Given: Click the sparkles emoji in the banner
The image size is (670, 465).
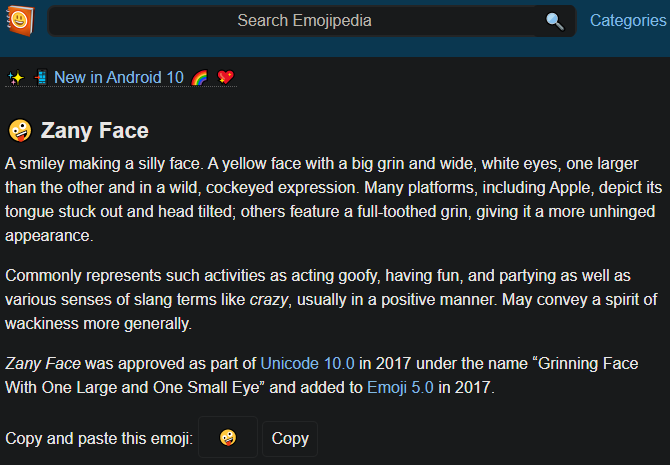Looking at the screenshot, I should click(15, 77).
